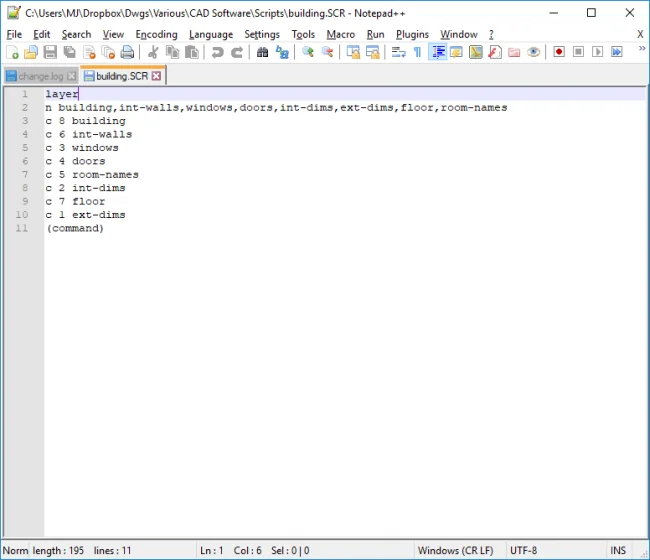Toggle the Word Wrap toolbar button
The image size is (650, 560).
[x=398, y=52]
